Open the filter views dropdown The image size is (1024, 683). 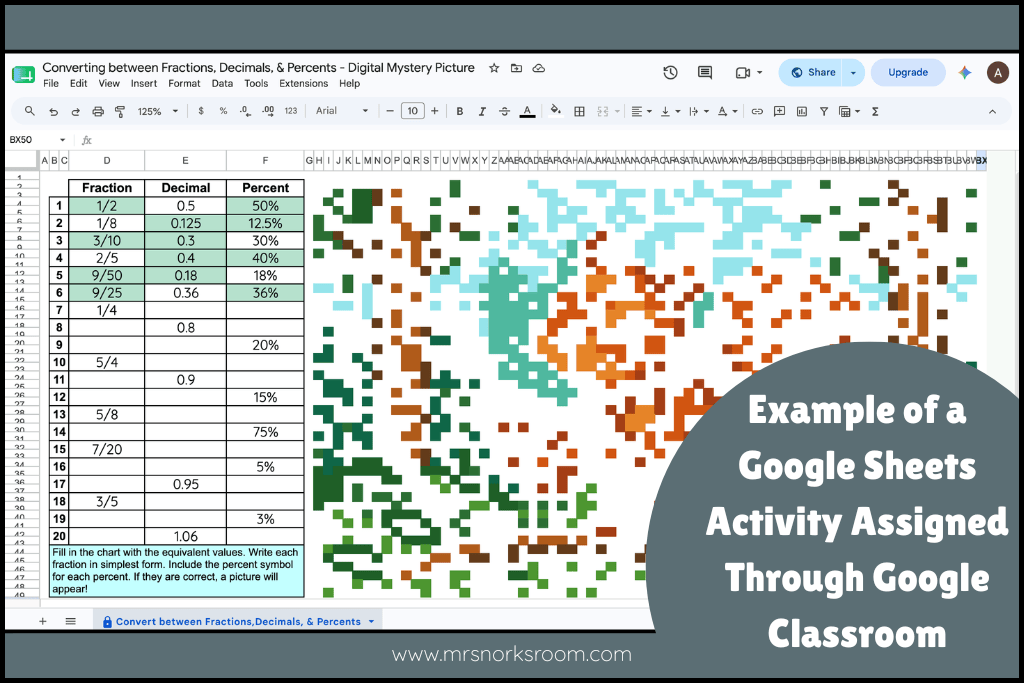click(849, 112)
